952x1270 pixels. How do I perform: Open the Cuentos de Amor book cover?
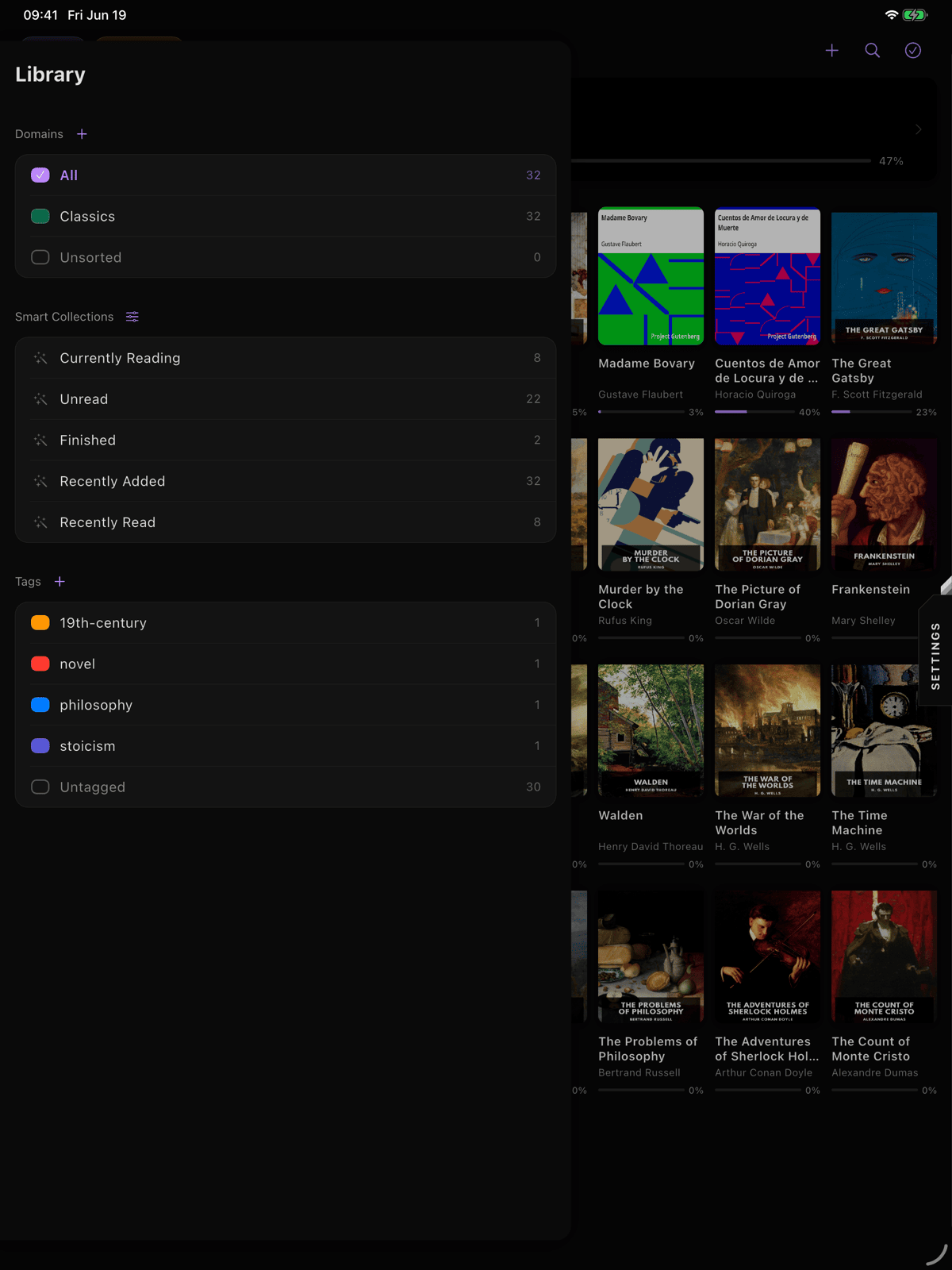pos(767,276)
